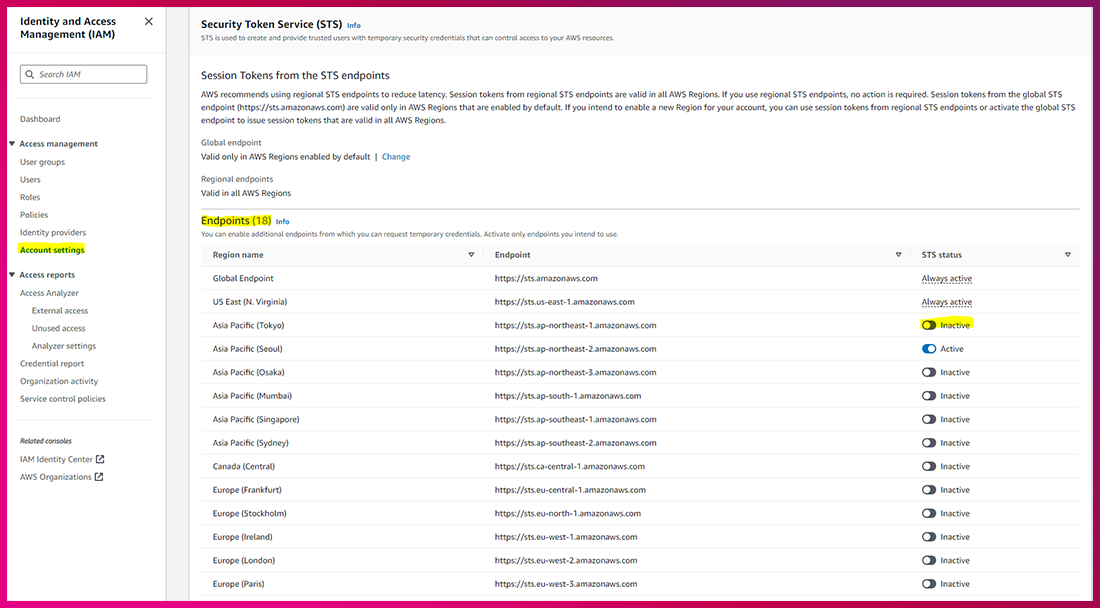Click Change link for Global endpoint
Image resolution: width=1100 pixels, height=608 pixels.
tap(396, 157)
